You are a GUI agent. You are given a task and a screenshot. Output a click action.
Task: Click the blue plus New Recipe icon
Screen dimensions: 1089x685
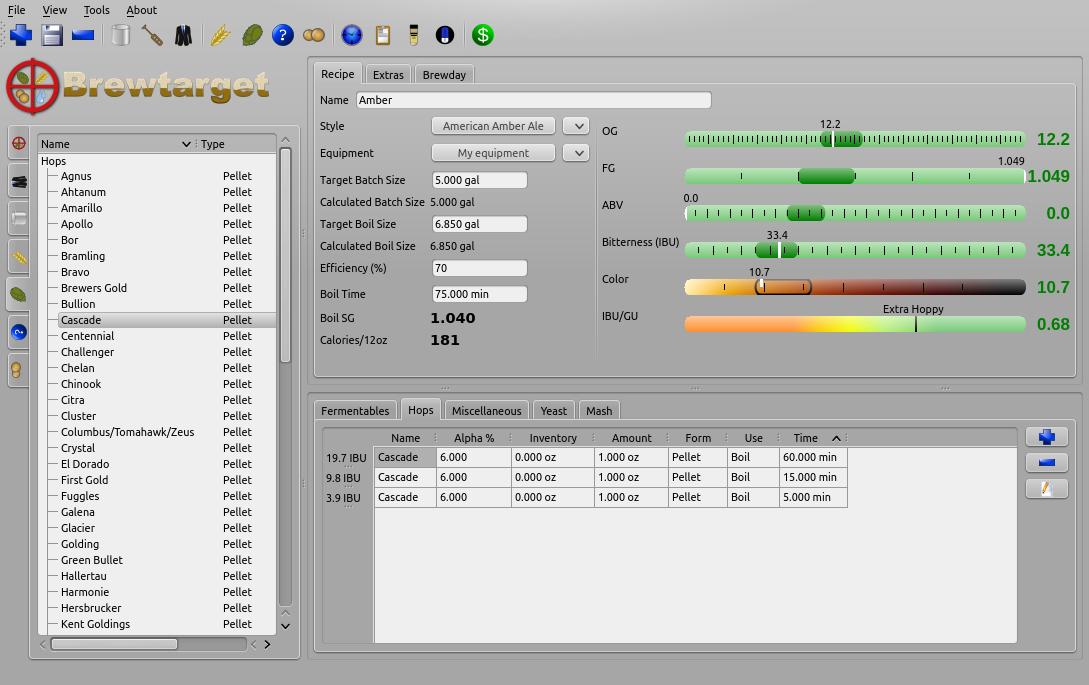[x=21, y=35]
